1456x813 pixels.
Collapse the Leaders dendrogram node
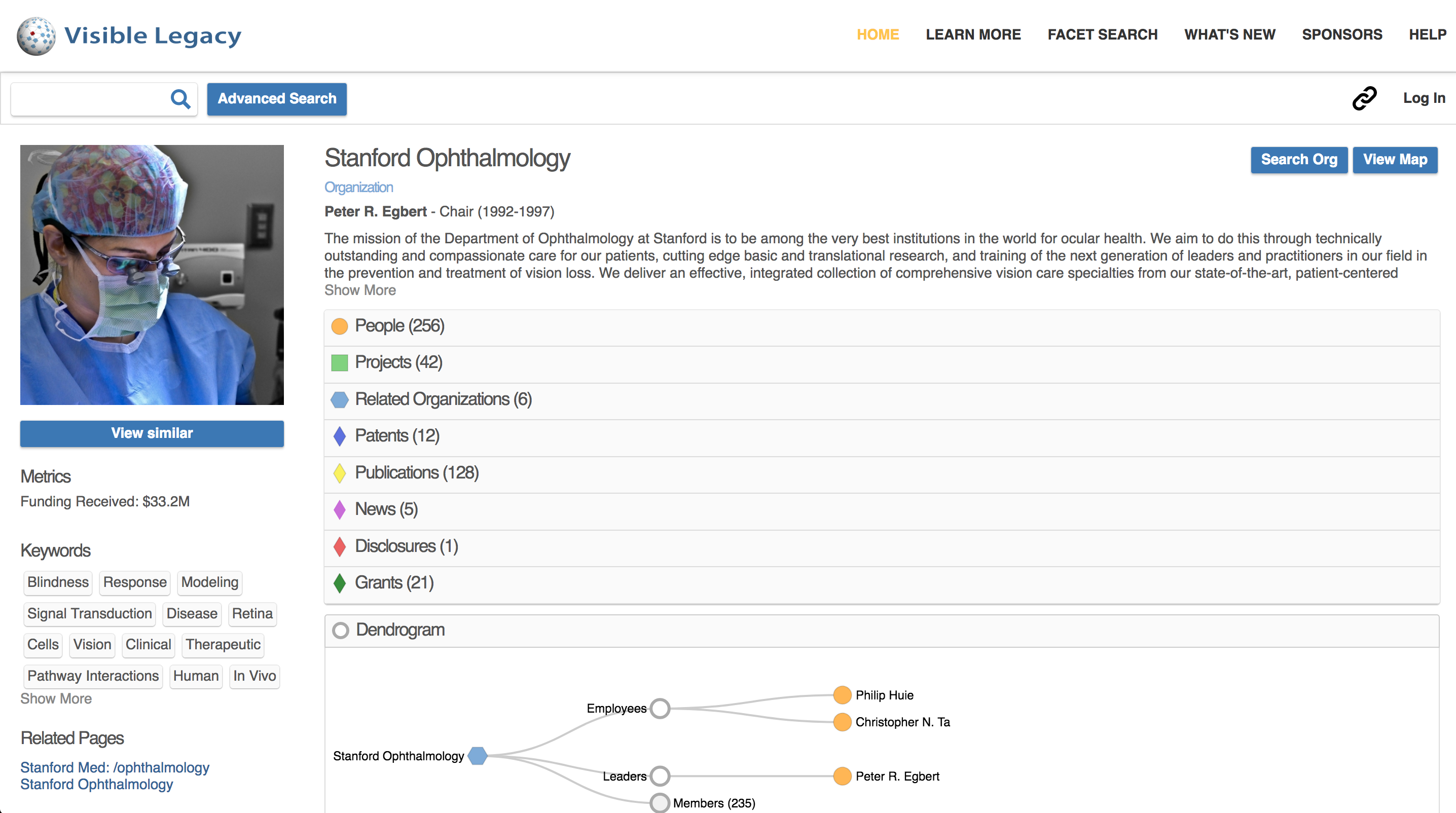click(660, 777)
